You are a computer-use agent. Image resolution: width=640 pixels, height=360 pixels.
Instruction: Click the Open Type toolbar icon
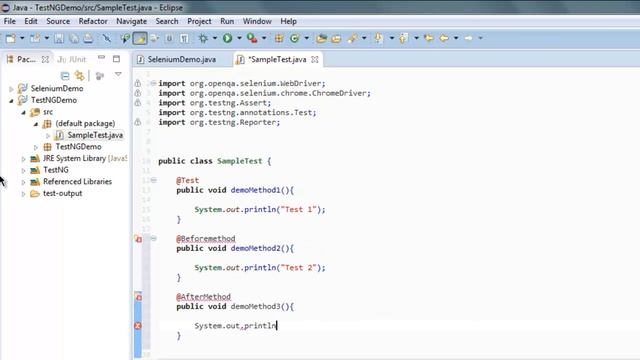(x=322, y=38)
